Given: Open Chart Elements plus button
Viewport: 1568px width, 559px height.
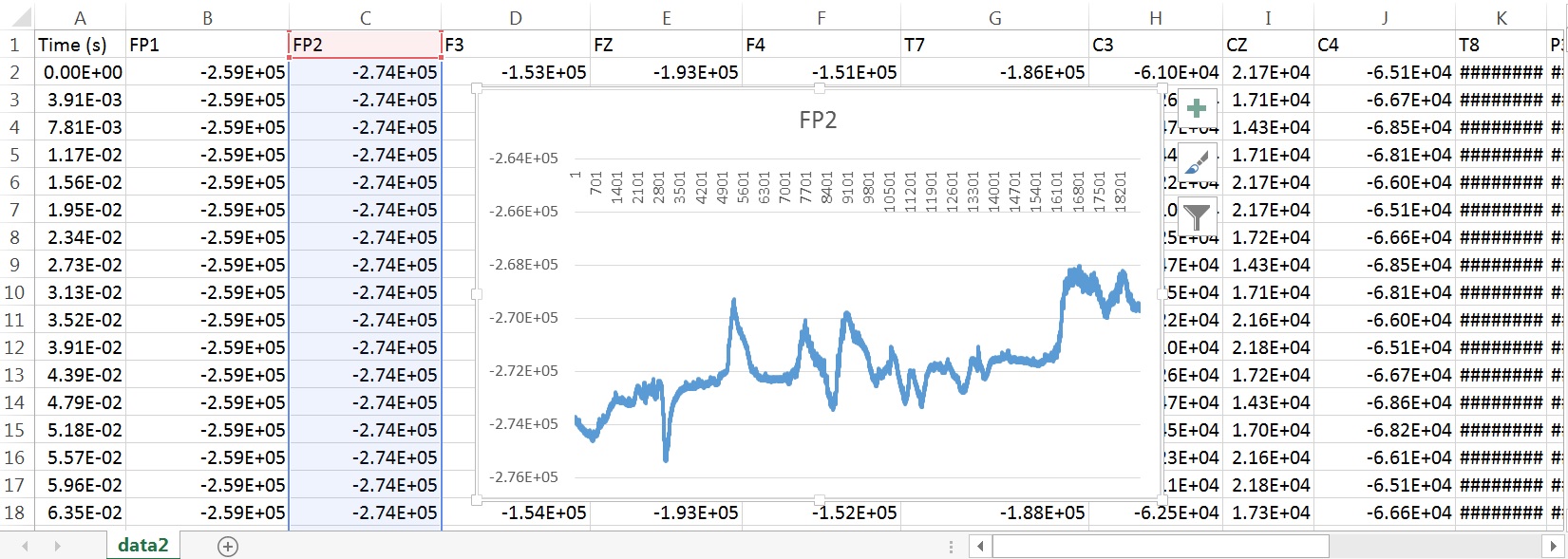Looking at the screenshot, I should tap(1197, 108).
